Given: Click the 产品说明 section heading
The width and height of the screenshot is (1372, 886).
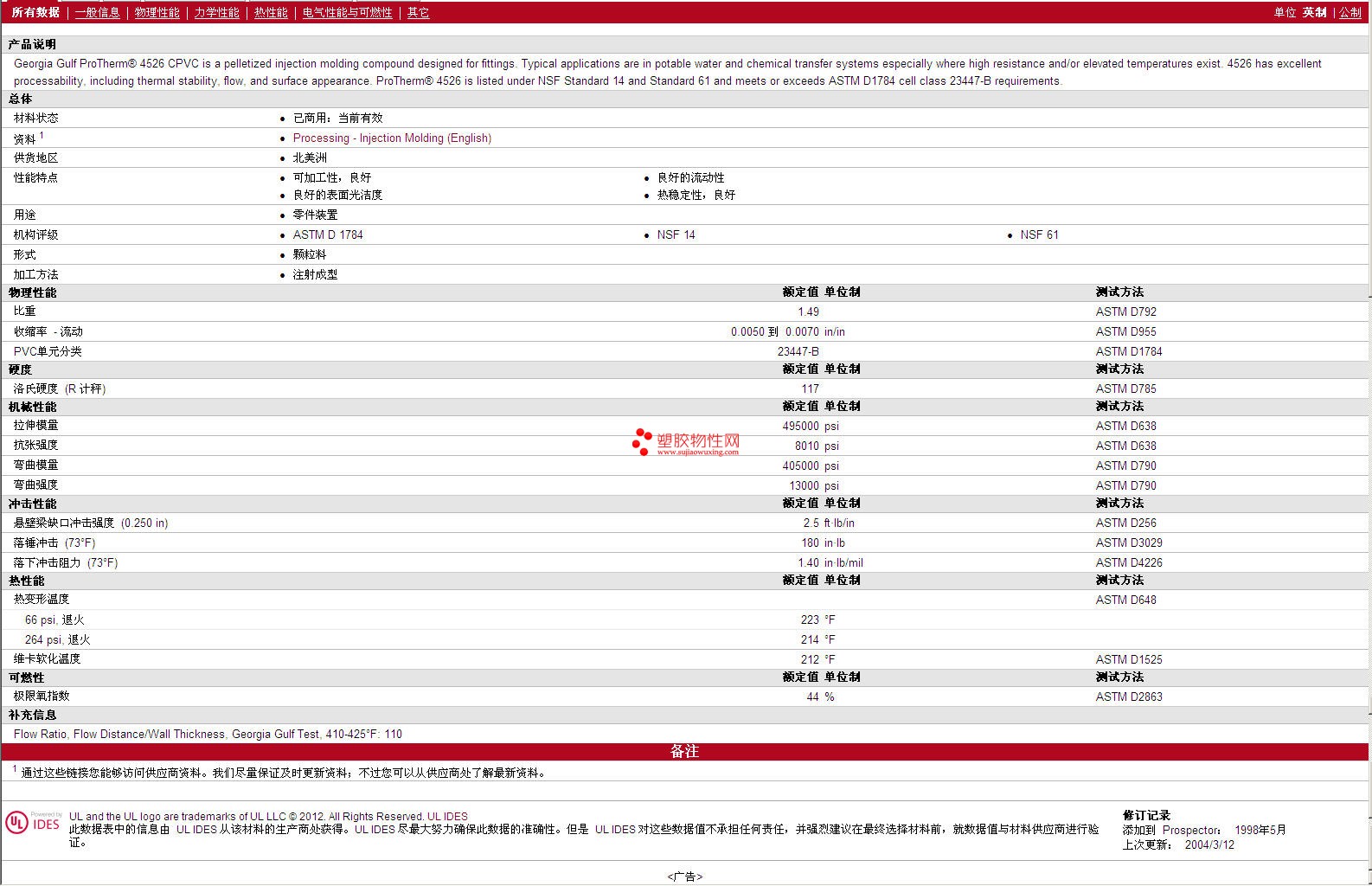Looking at the screenshot, I should pos(32,44).
